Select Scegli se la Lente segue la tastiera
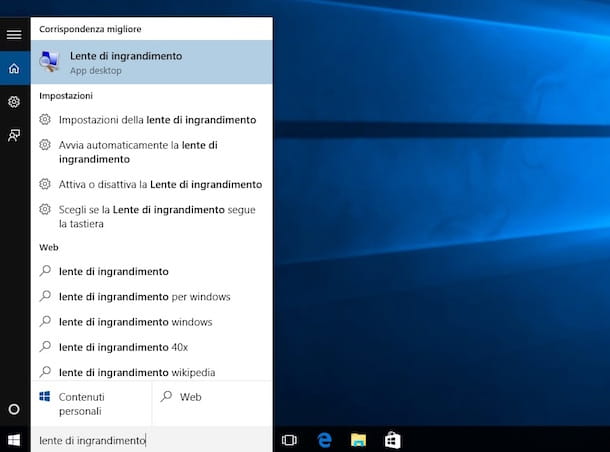 [157, 217]
